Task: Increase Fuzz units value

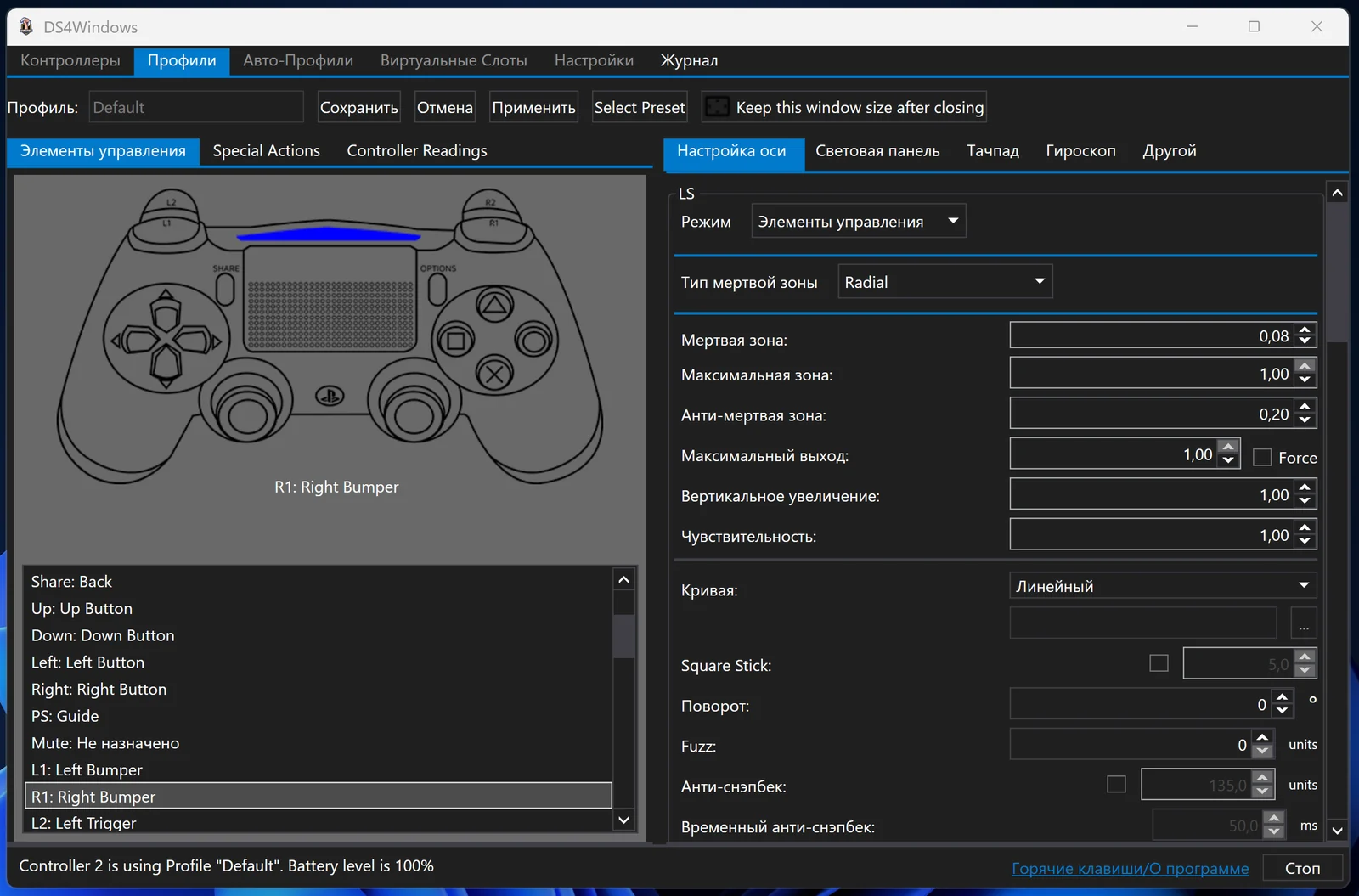Action: pyautogui.click(x=1262, y=738)
